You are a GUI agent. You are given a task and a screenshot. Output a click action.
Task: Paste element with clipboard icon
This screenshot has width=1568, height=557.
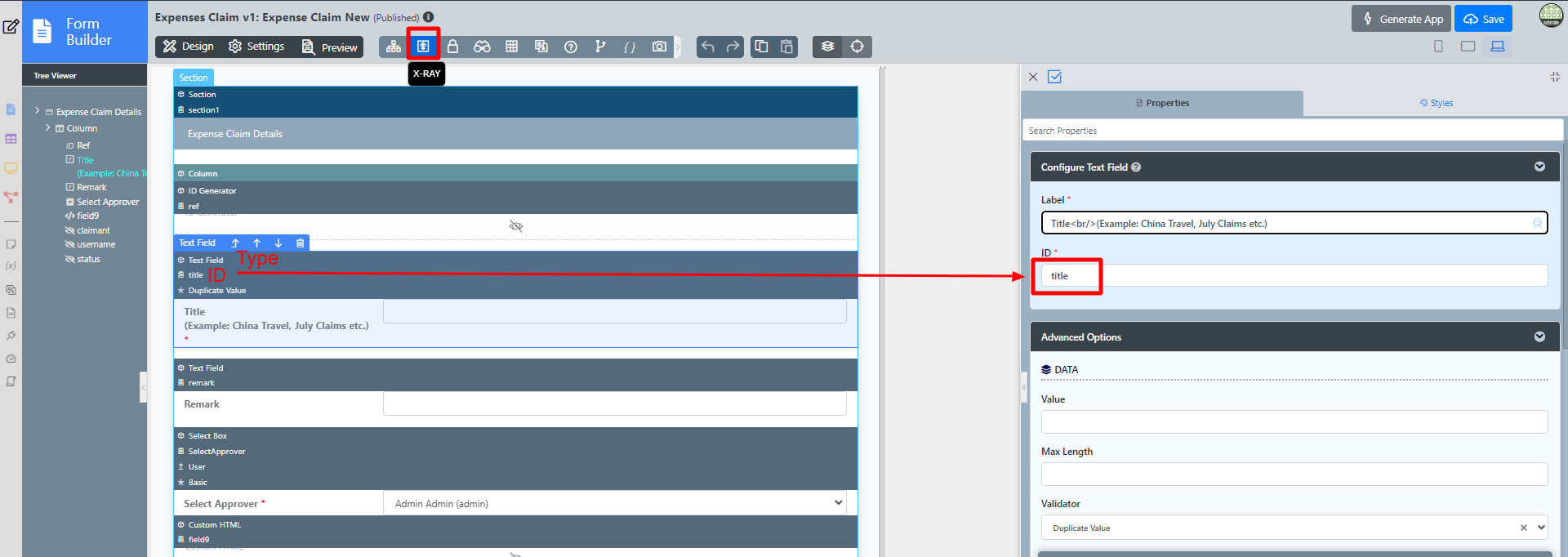coord(786,47)
